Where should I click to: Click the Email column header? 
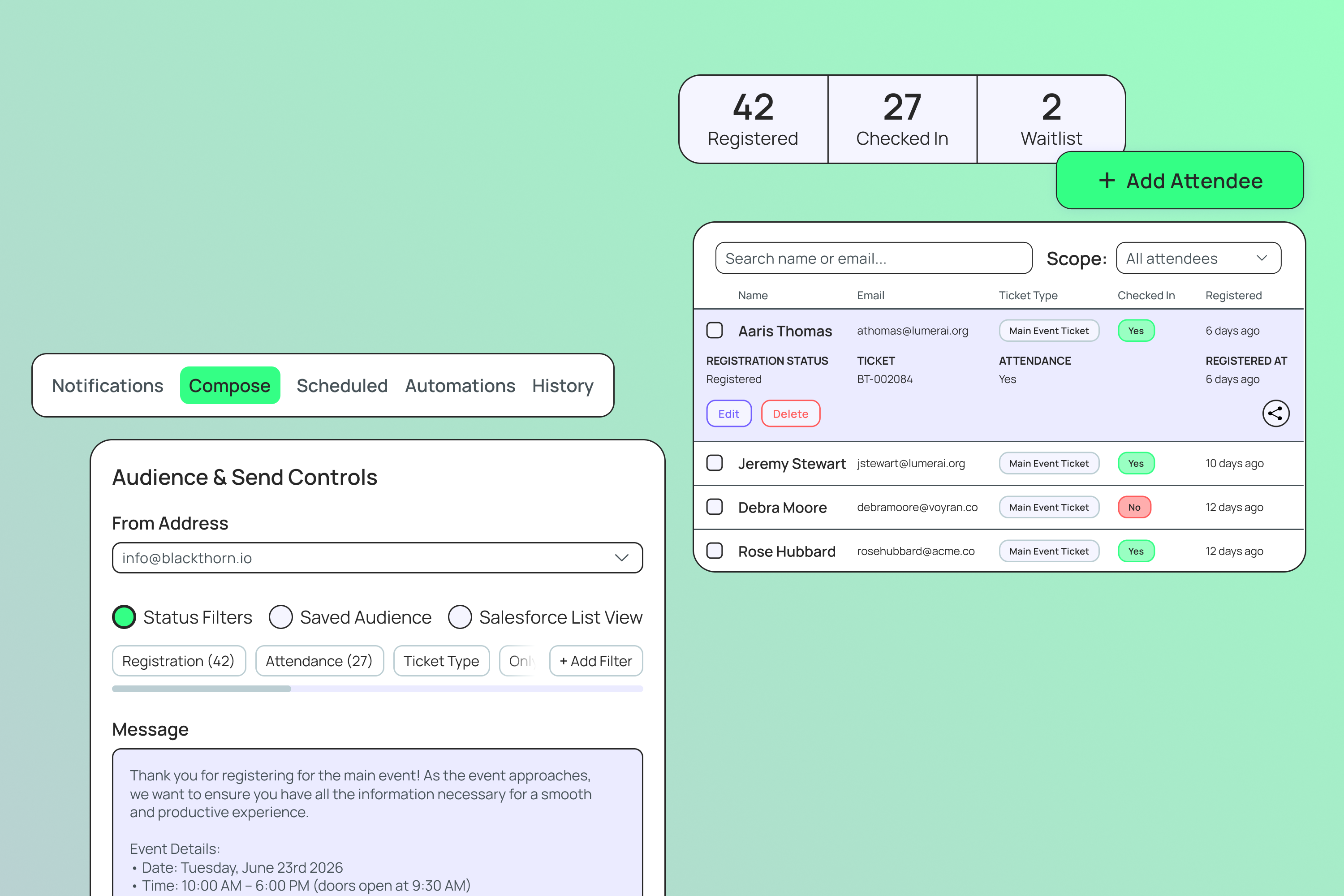coord(870,295)
